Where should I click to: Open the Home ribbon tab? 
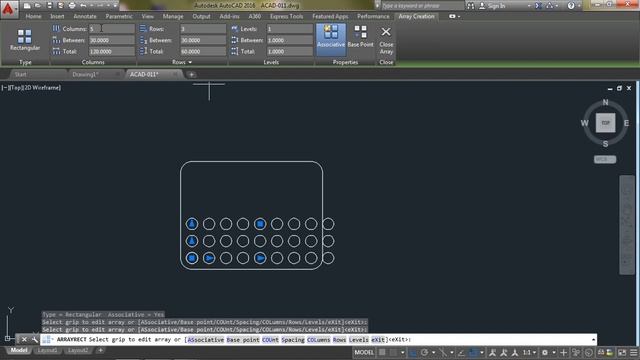(x=33, y=16)
